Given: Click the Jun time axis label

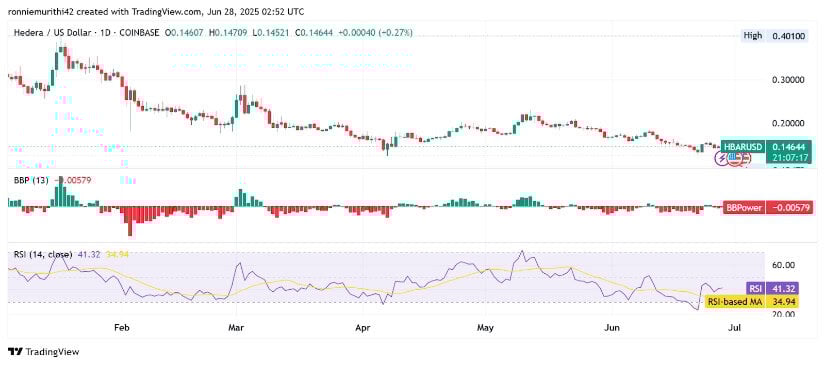Looking at the screenshot, I should [x=611, y=328].
